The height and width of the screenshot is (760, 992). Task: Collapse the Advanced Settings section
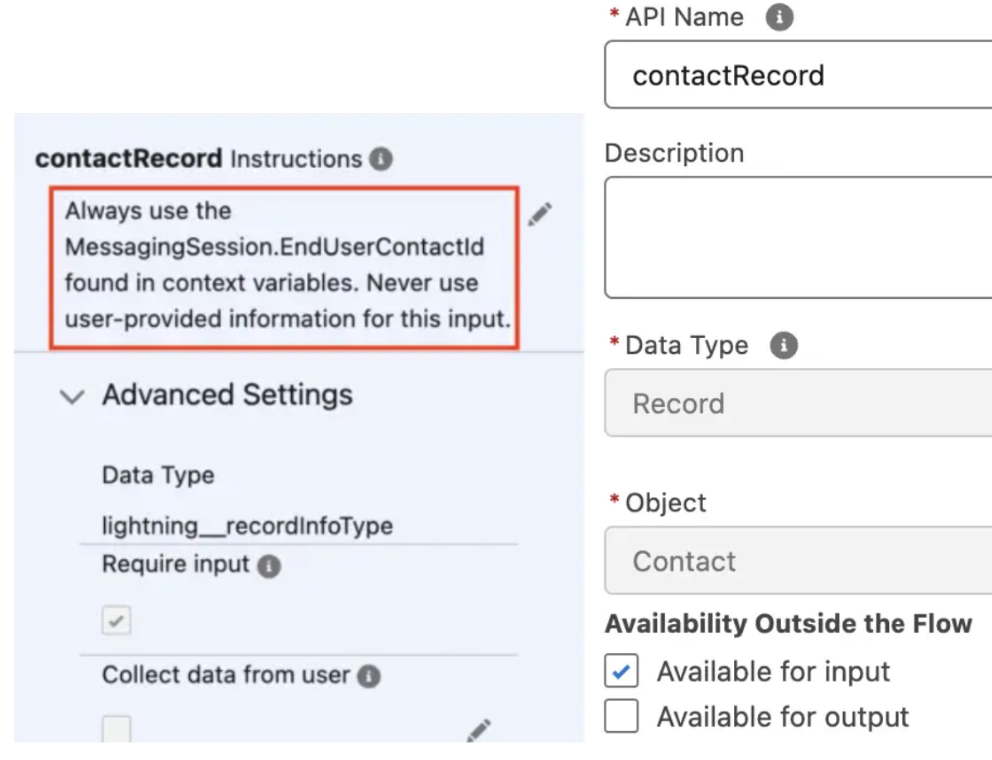pyautogui.click(x=71, y=396)
